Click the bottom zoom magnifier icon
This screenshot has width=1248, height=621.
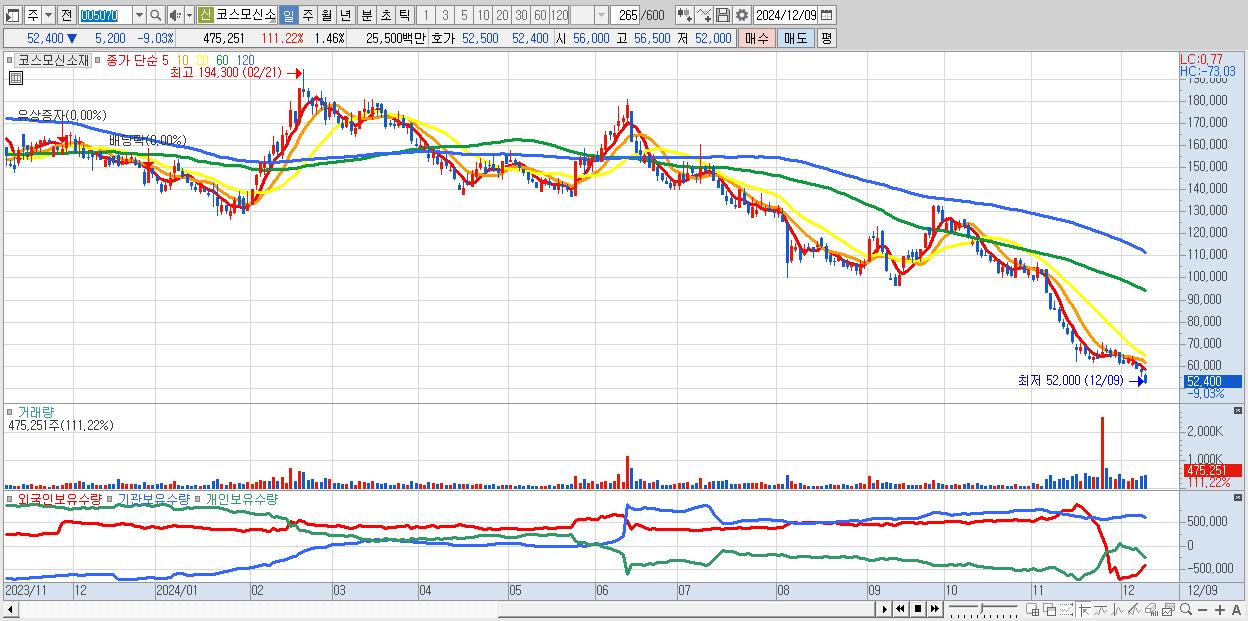point(1186,609)
